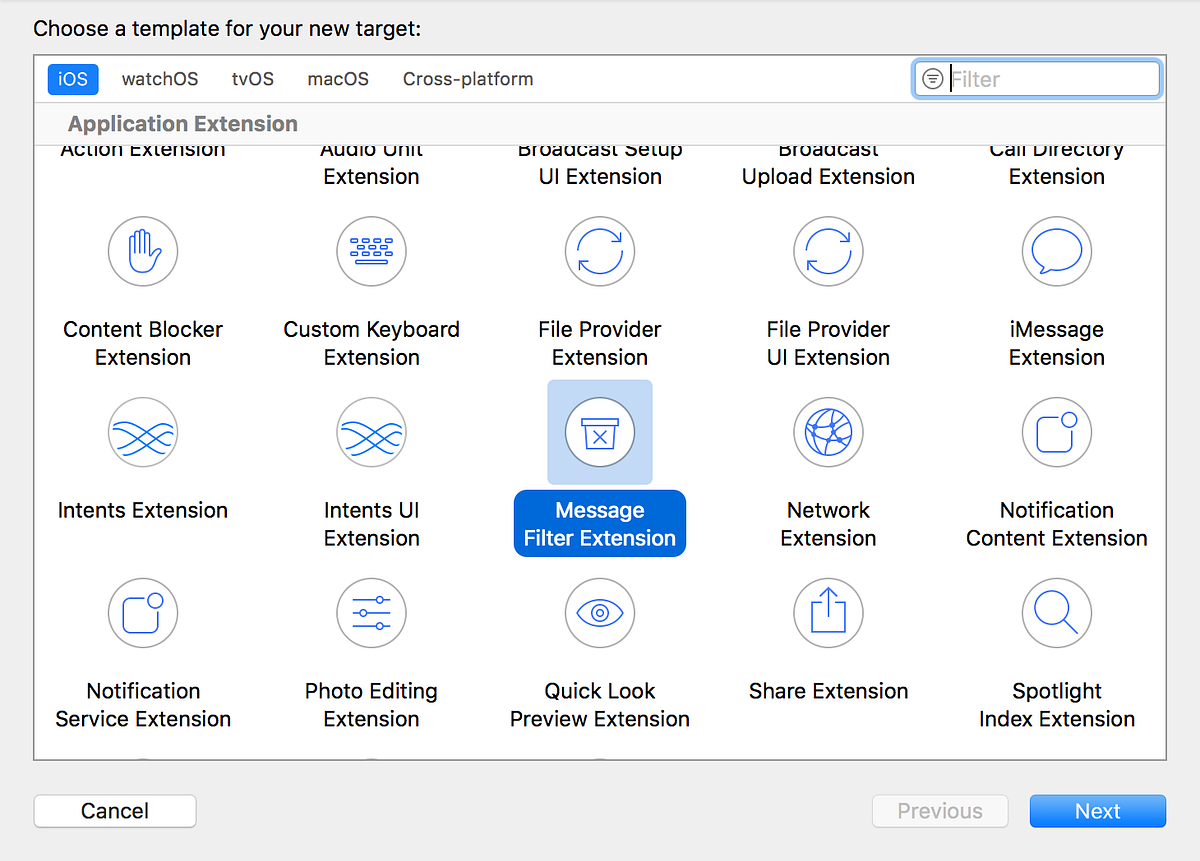Choose the Custom Keyboard Extension icon
This screenshot has width=1200, height=861.
(x=372, y=251)
